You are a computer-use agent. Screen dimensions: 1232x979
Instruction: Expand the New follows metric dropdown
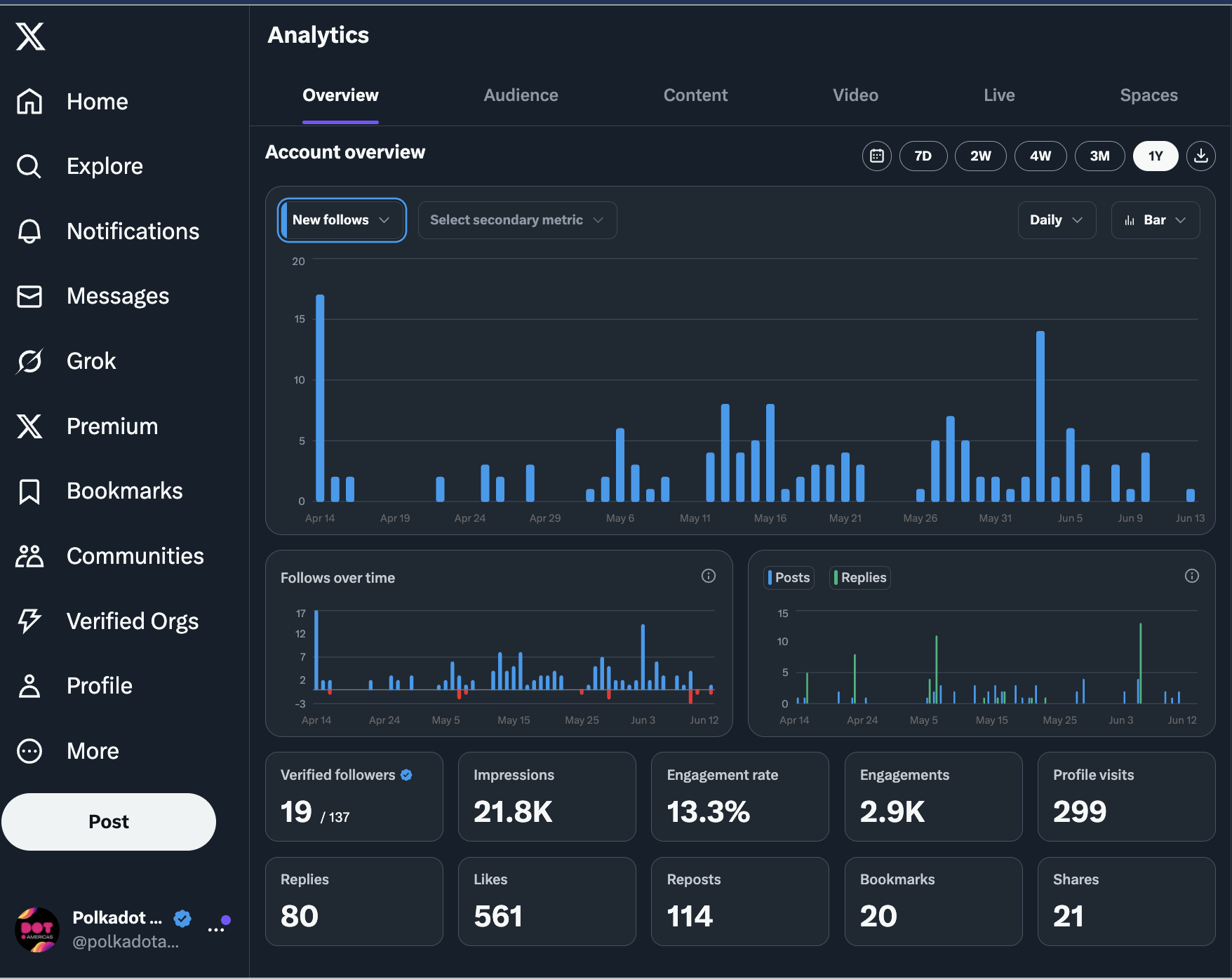tap(342, 220)
